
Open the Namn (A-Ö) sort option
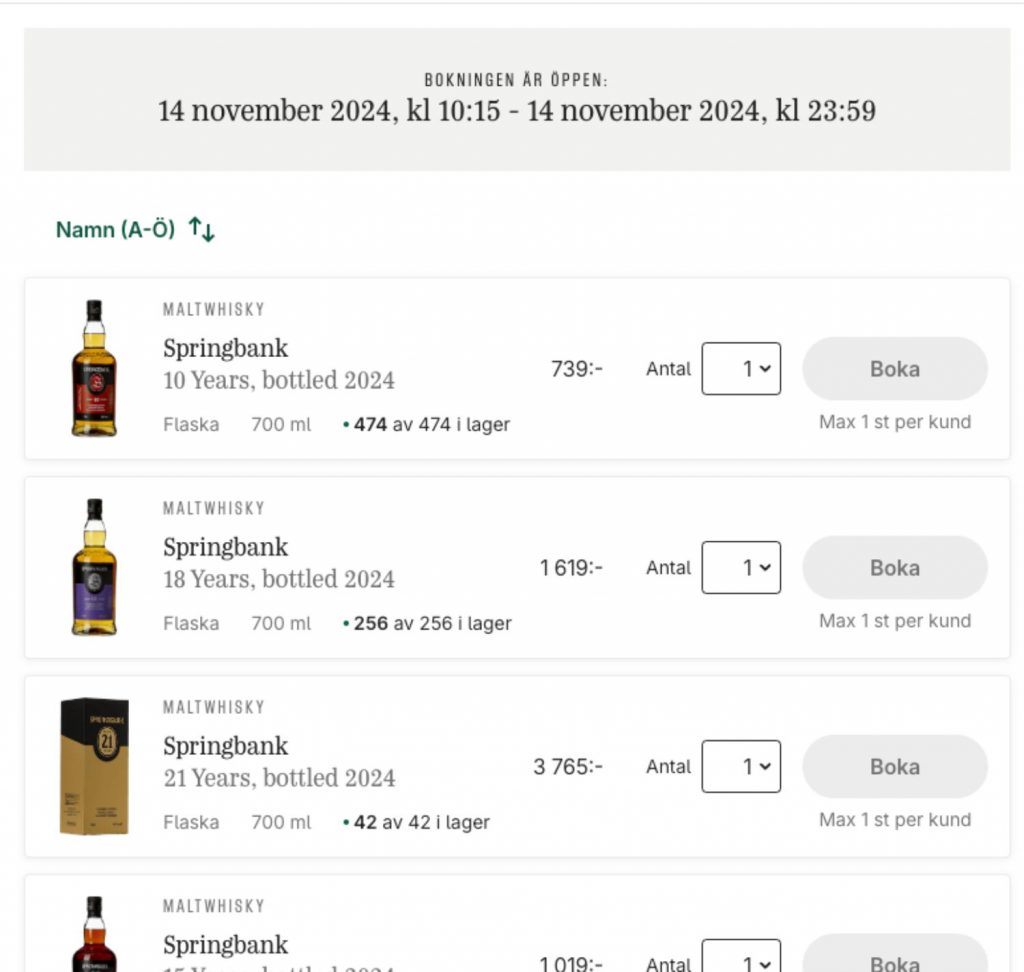tap(115, 230)
